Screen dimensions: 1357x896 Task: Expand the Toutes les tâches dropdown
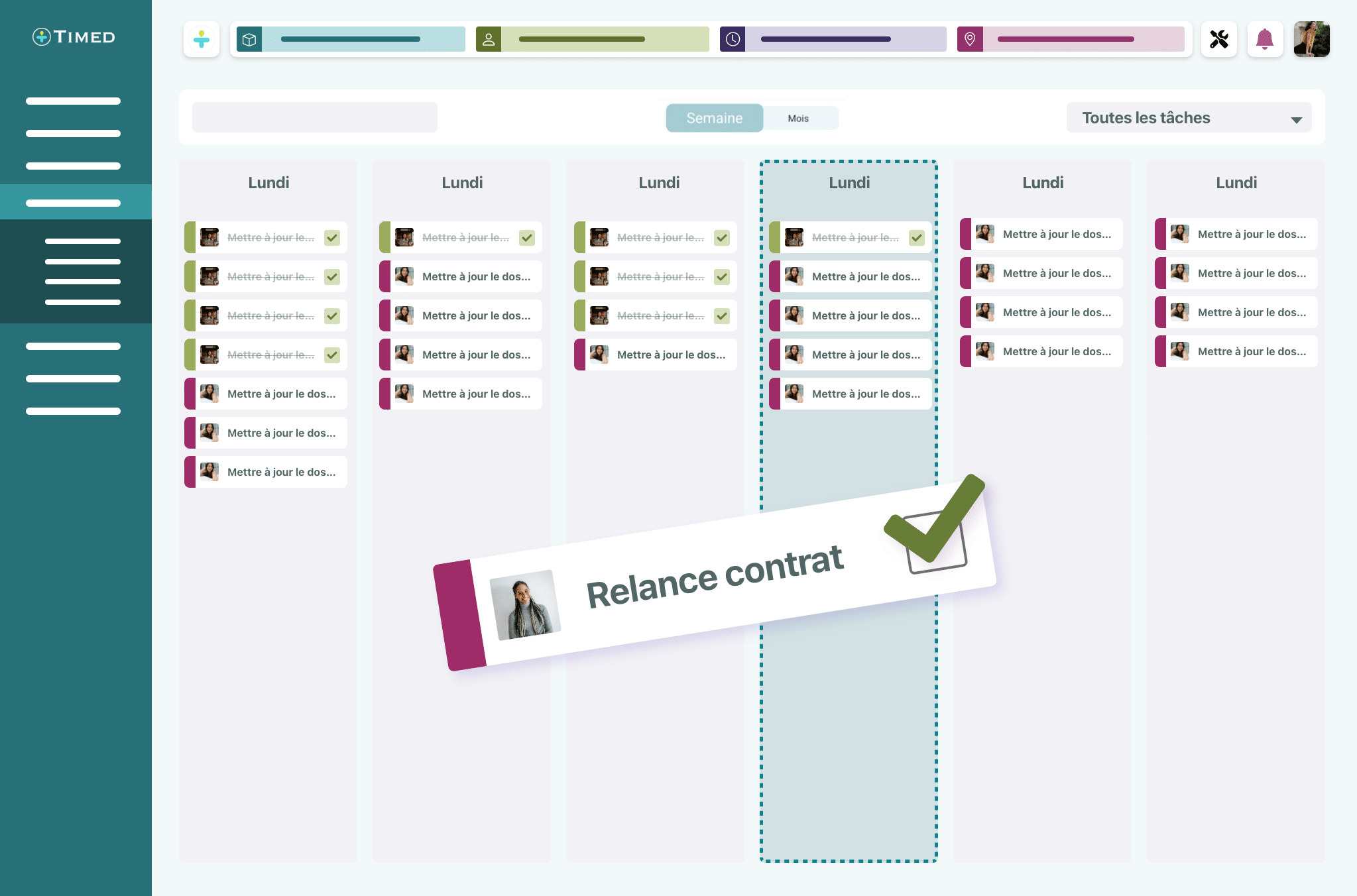[x=1188, y=118]
